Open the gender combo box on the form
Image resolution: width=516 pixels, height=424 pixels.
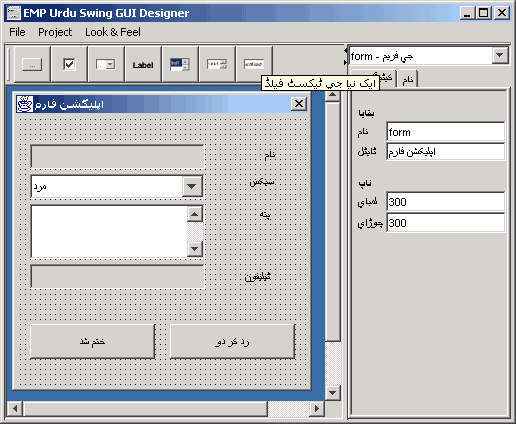pyautogui.click(x=192, y=186)
